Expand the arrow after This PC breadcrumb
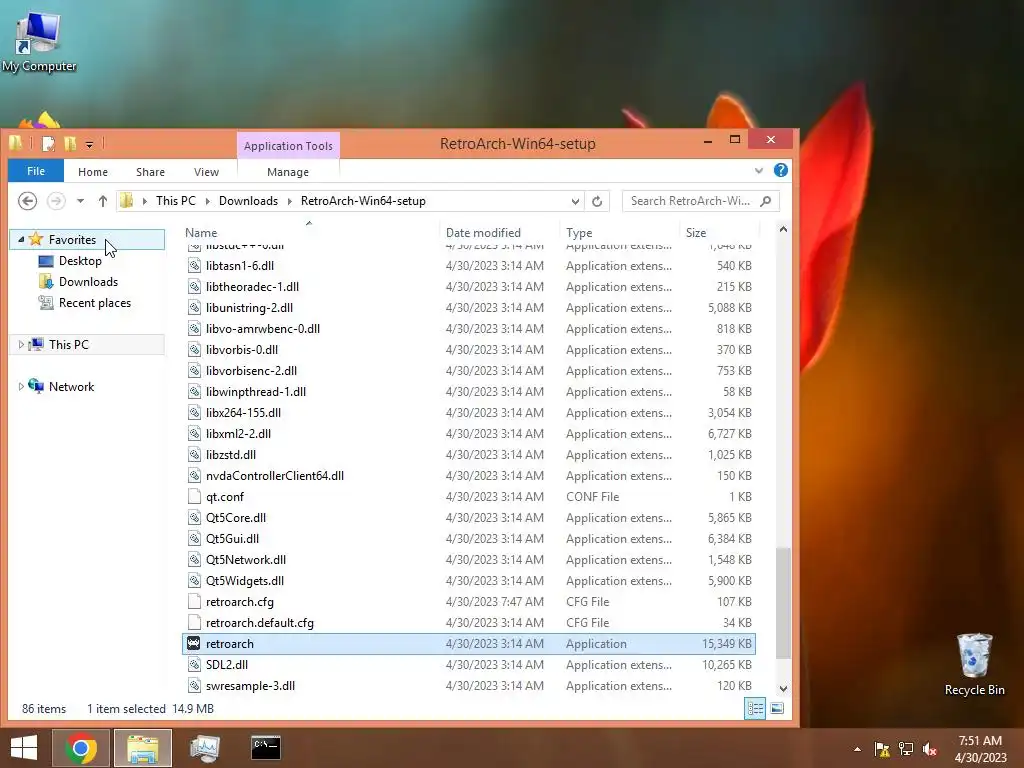The image size is (1024, 768). [x=208, y=201]
